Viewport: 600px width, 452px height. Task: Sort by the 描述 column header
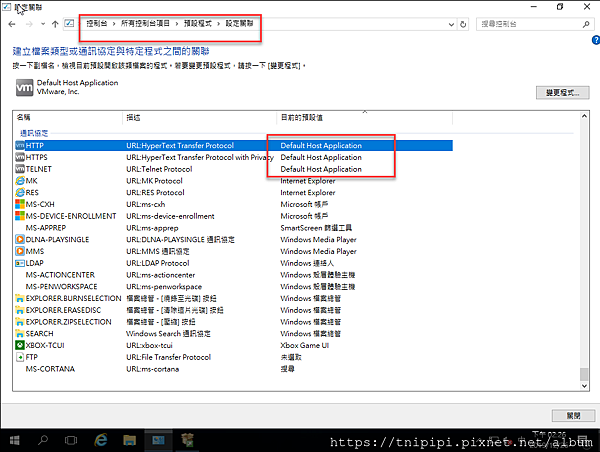tap(200, 118)
